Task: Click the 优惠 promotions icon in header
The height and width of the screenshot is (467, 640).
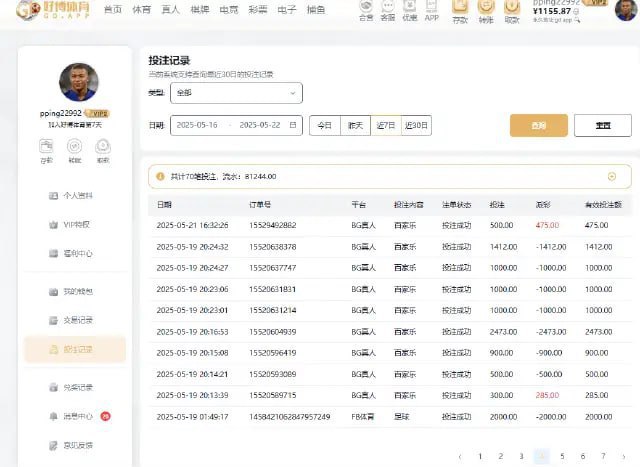Action: point(409,10)
